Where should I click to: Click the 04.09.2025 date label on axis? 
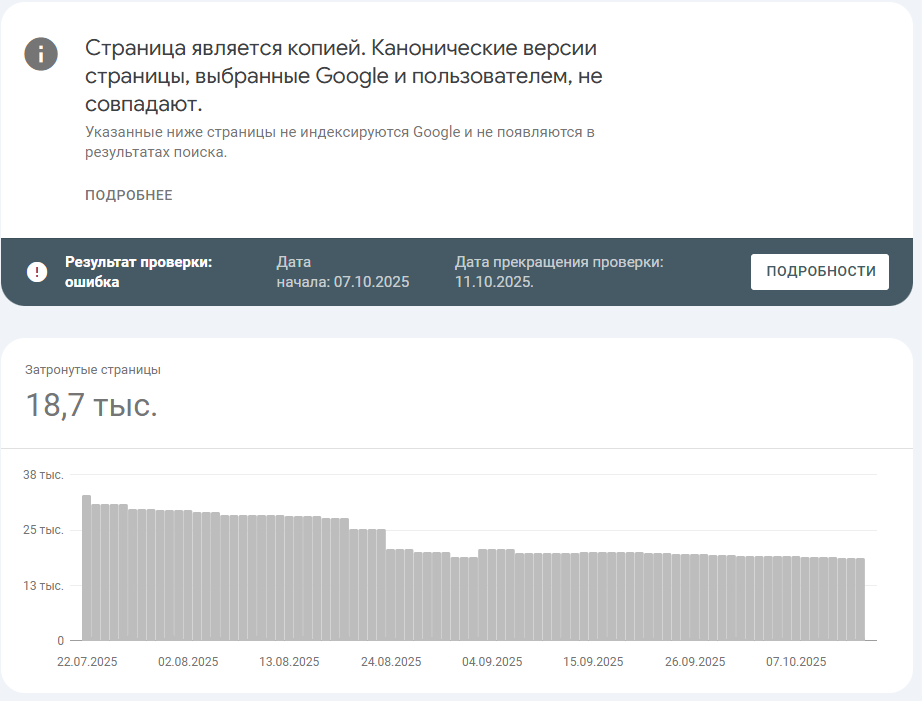pyautogui.click(x=492, y=662)
